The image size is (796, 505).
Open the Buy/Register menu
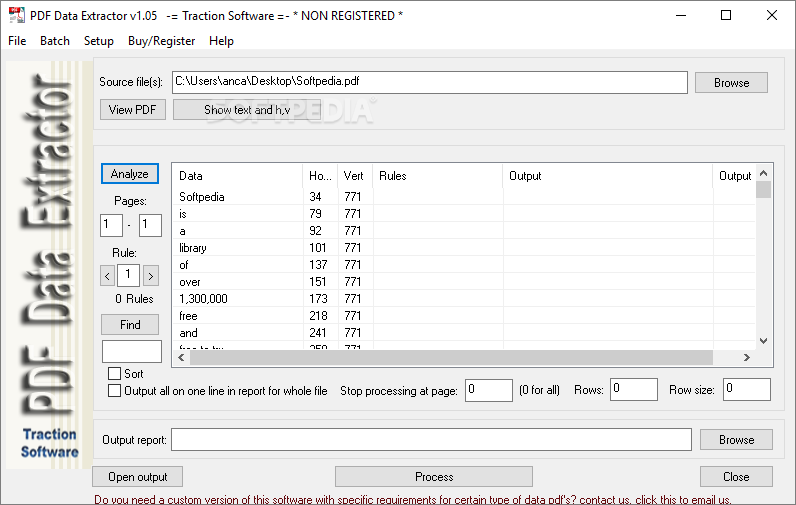pyautogui.click(x=162, y=41)
